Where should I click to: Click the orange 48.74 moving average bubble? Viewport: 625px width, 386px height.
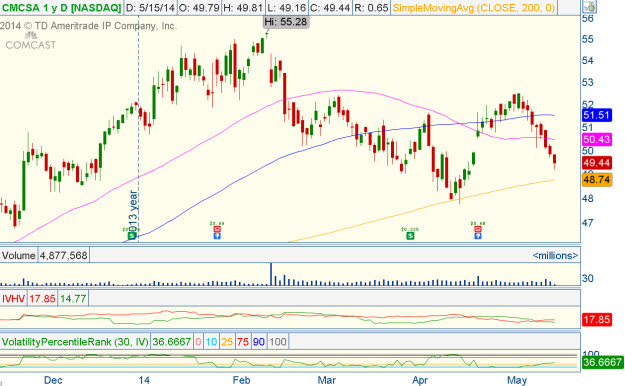tap(596, 179)
